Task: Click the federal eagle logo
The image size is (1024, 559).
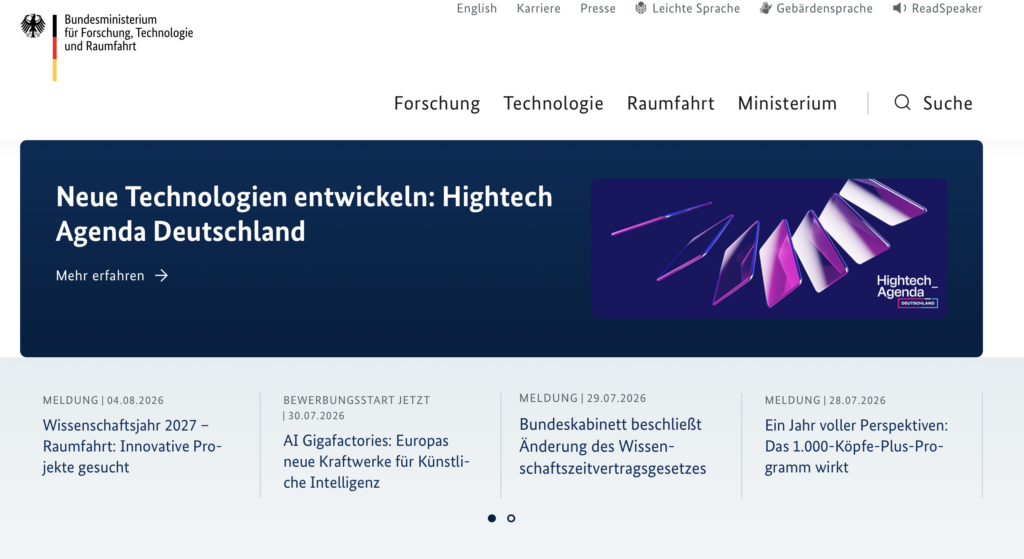Action: 33,27
